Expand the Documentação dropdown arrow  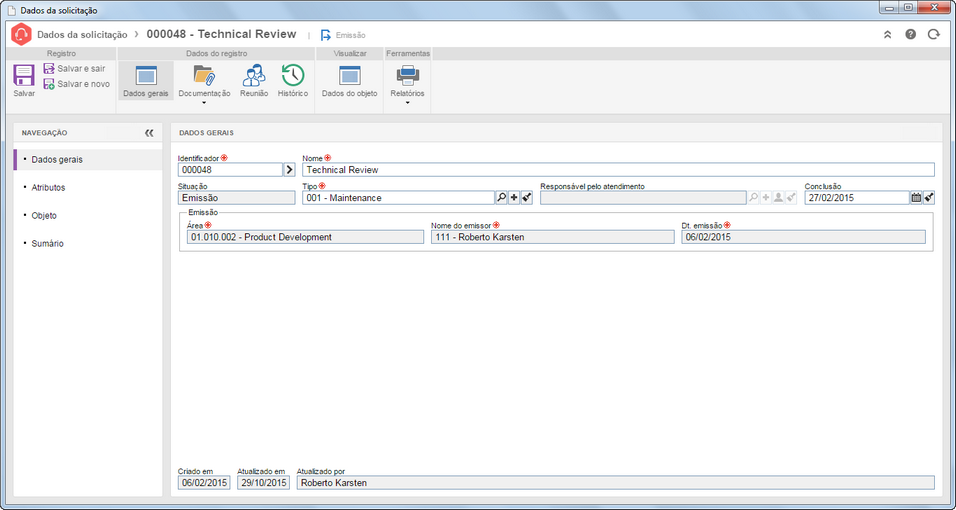204,102
